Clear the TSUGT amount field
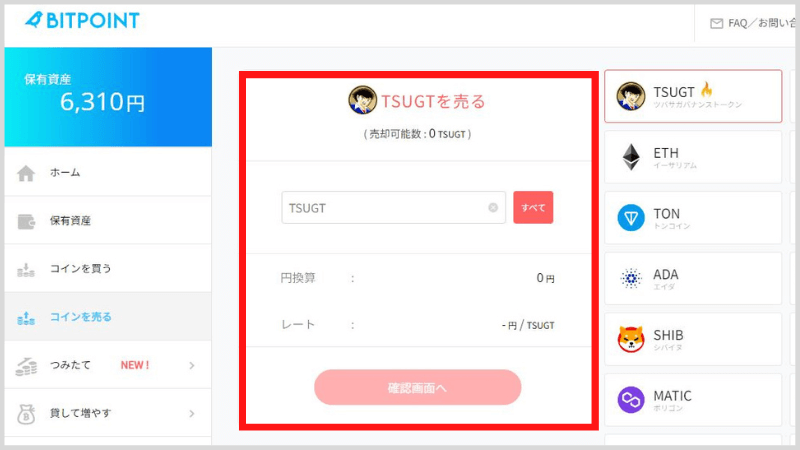Screen dimensions: 800x450 coord(493,207)
